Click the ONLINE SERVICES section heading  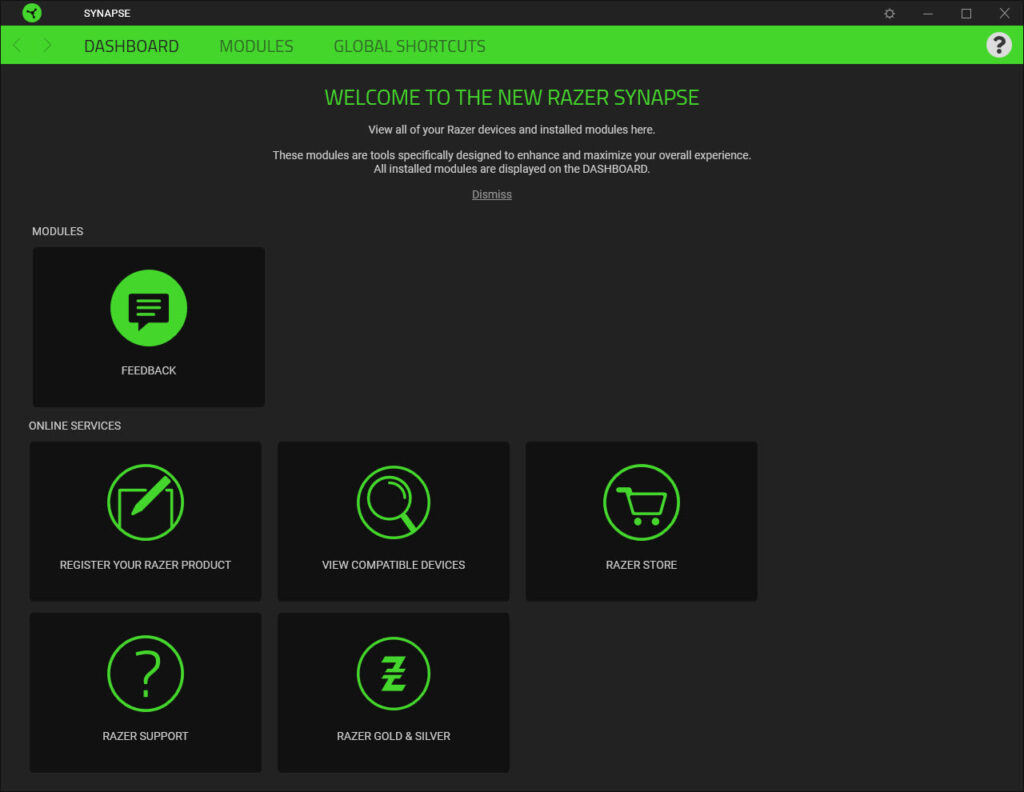tap(74, 426)
